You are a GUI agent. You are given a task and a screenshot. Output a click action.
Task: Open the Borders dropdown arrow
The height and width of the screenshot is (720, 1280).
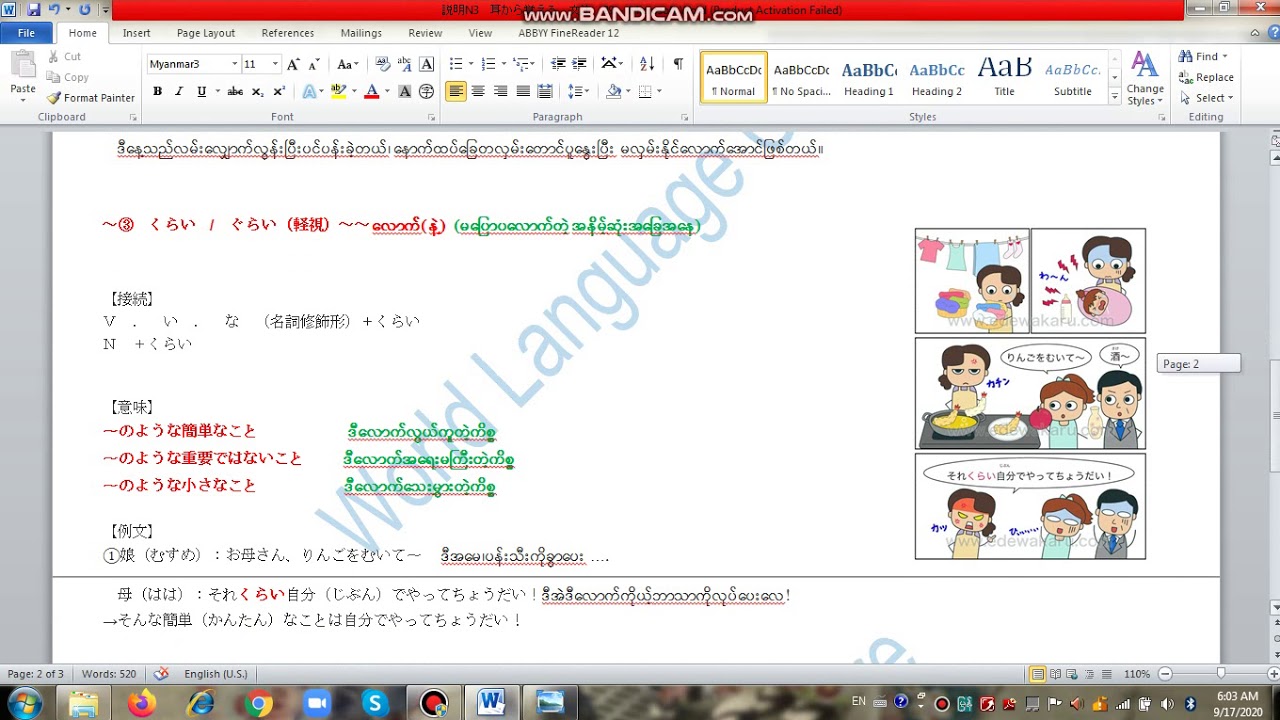pyautogui.click(x=658, y=91)
